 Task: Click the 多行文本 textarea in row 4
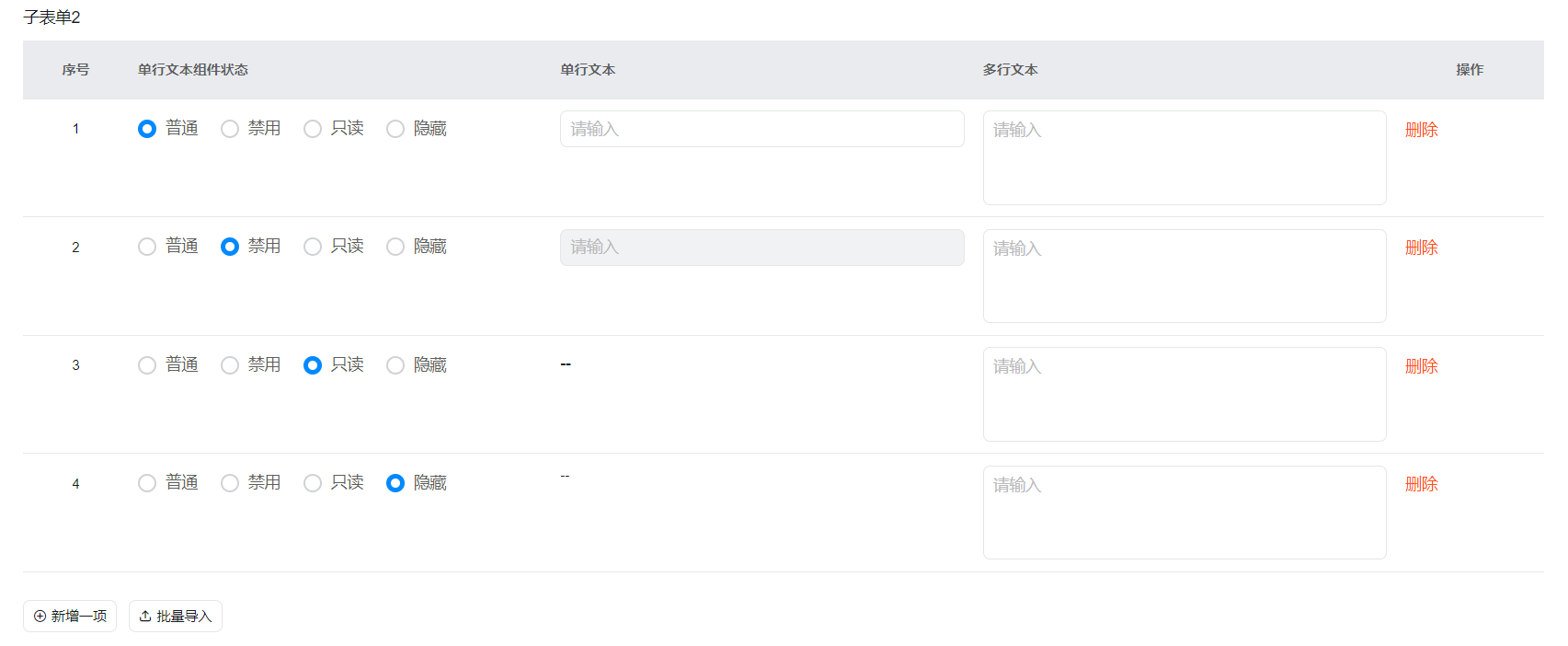(x=1185, y=513)
